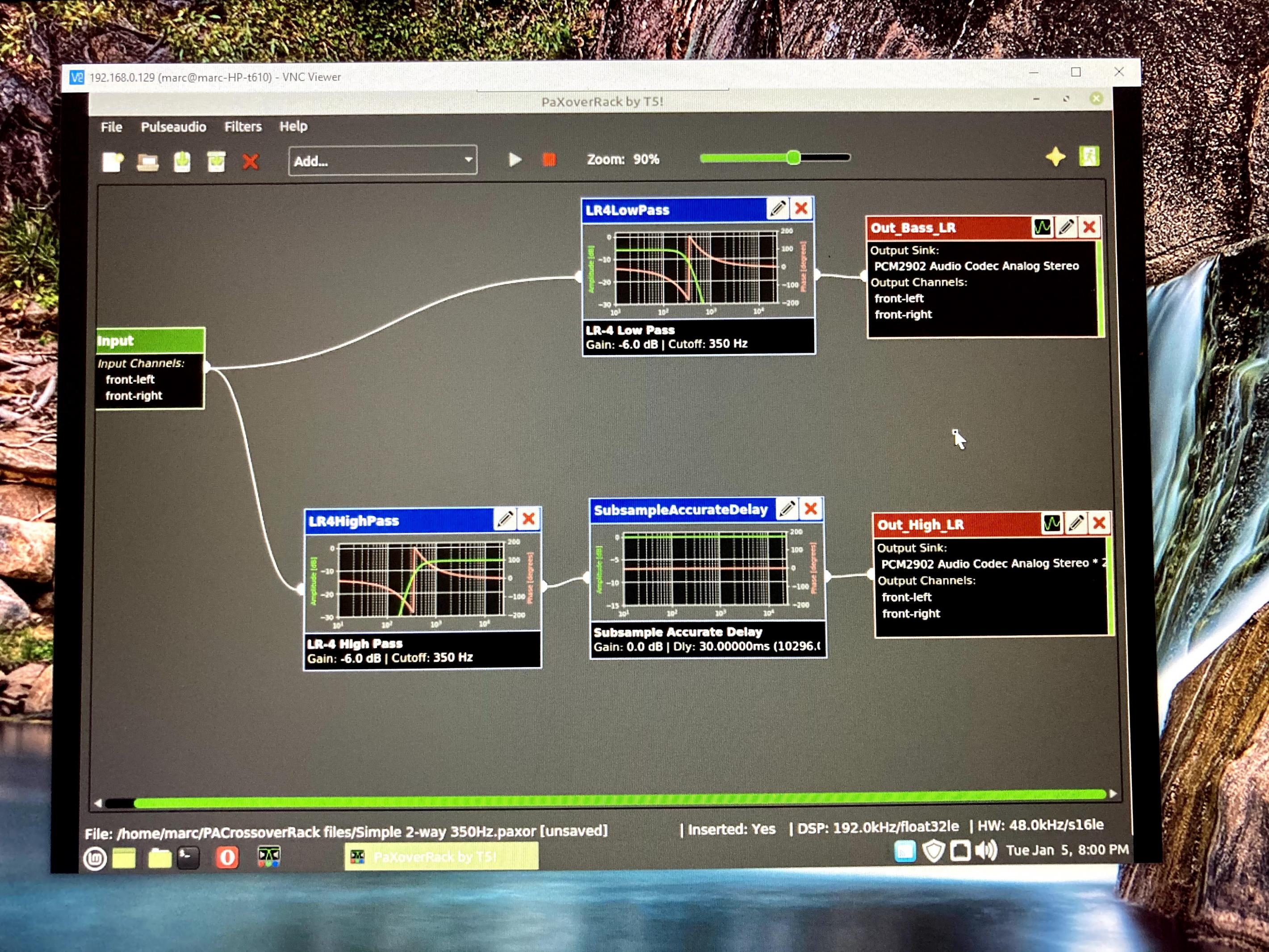Viewport: 1269px width, 952px height.
Task: Launch Opera browser from the taskbar
Action: (x=227, y=857)
